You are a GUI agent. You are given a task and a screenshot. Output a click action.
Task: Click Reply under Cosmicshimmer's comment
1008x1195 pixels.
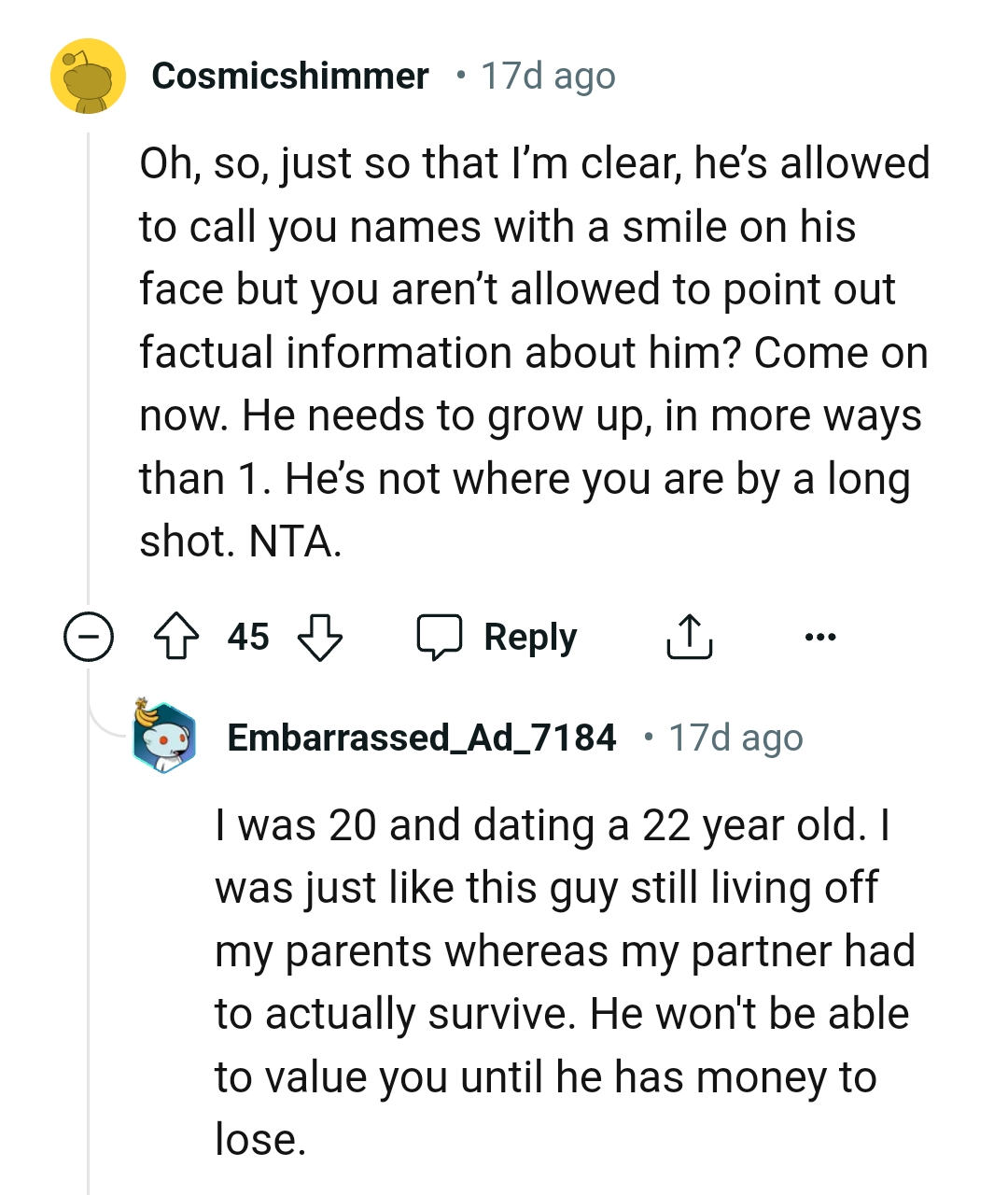click(529, 637)
